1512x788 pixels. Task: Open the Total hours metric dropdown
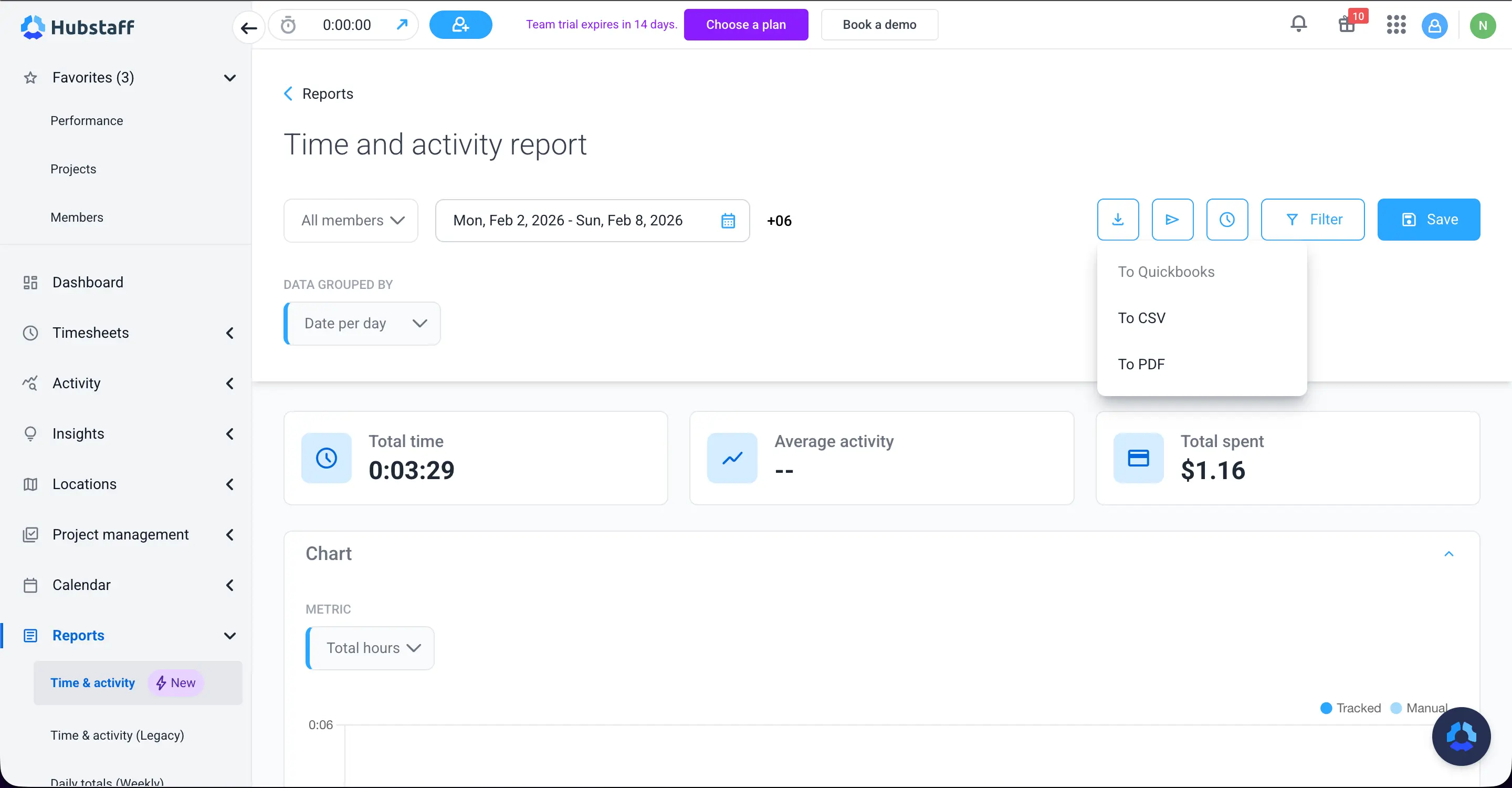(370, 648)
